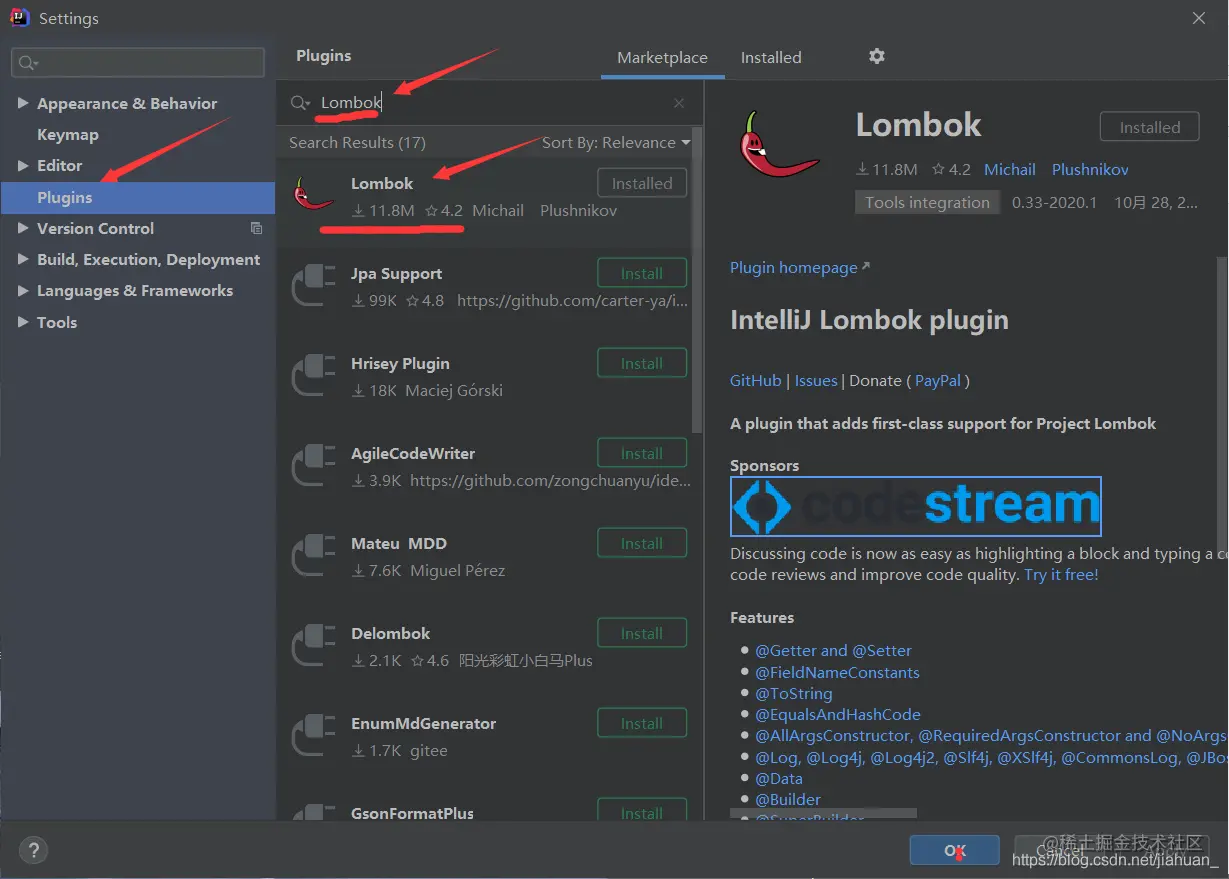Click the Hrisey Plugin icon

pos(313,373)
